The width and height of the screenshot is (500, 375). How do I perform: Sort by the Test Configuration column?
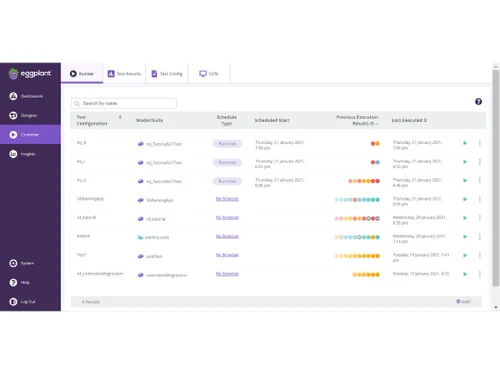pos(120,117)
